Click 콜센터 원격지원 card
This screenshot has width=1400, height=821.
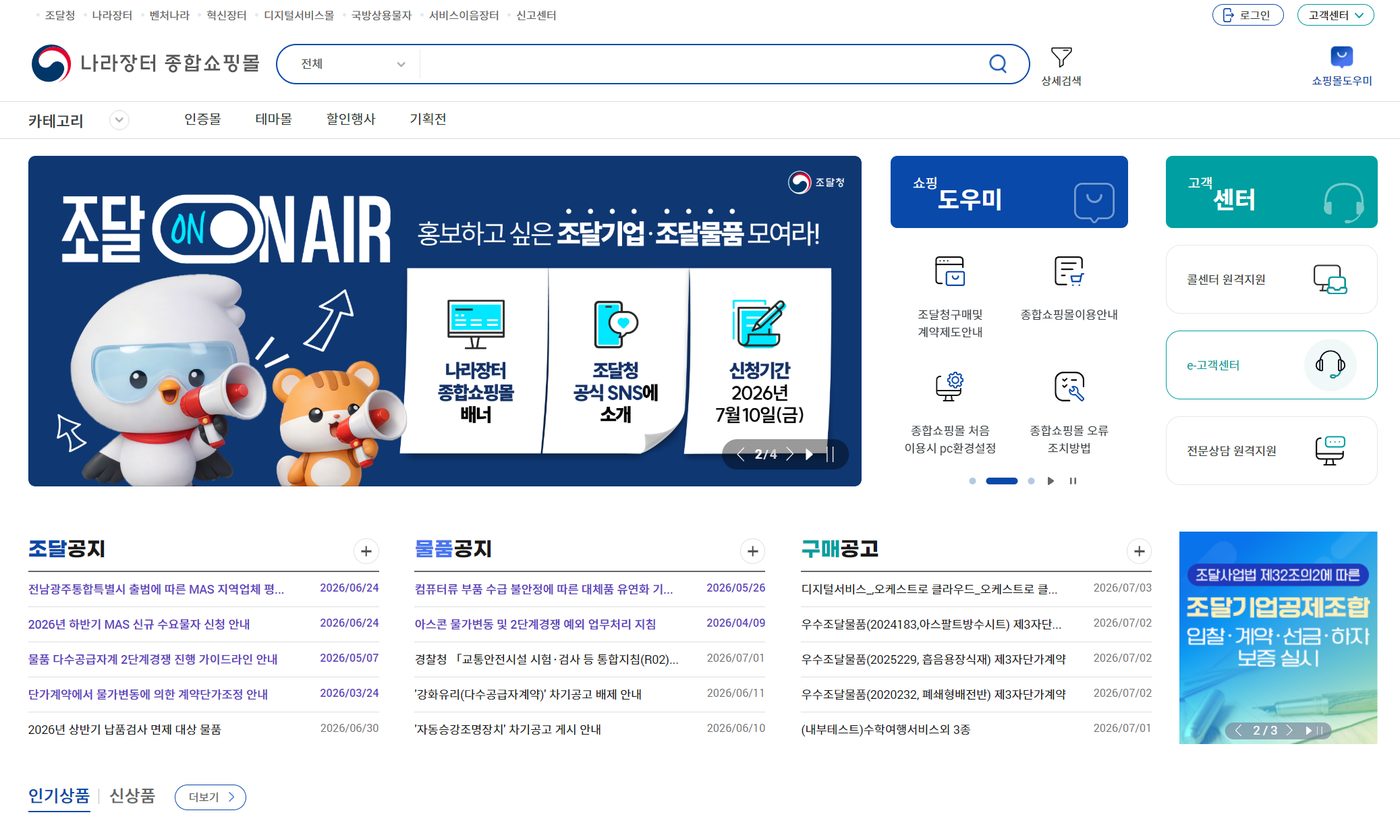(x=1271, y=279)
